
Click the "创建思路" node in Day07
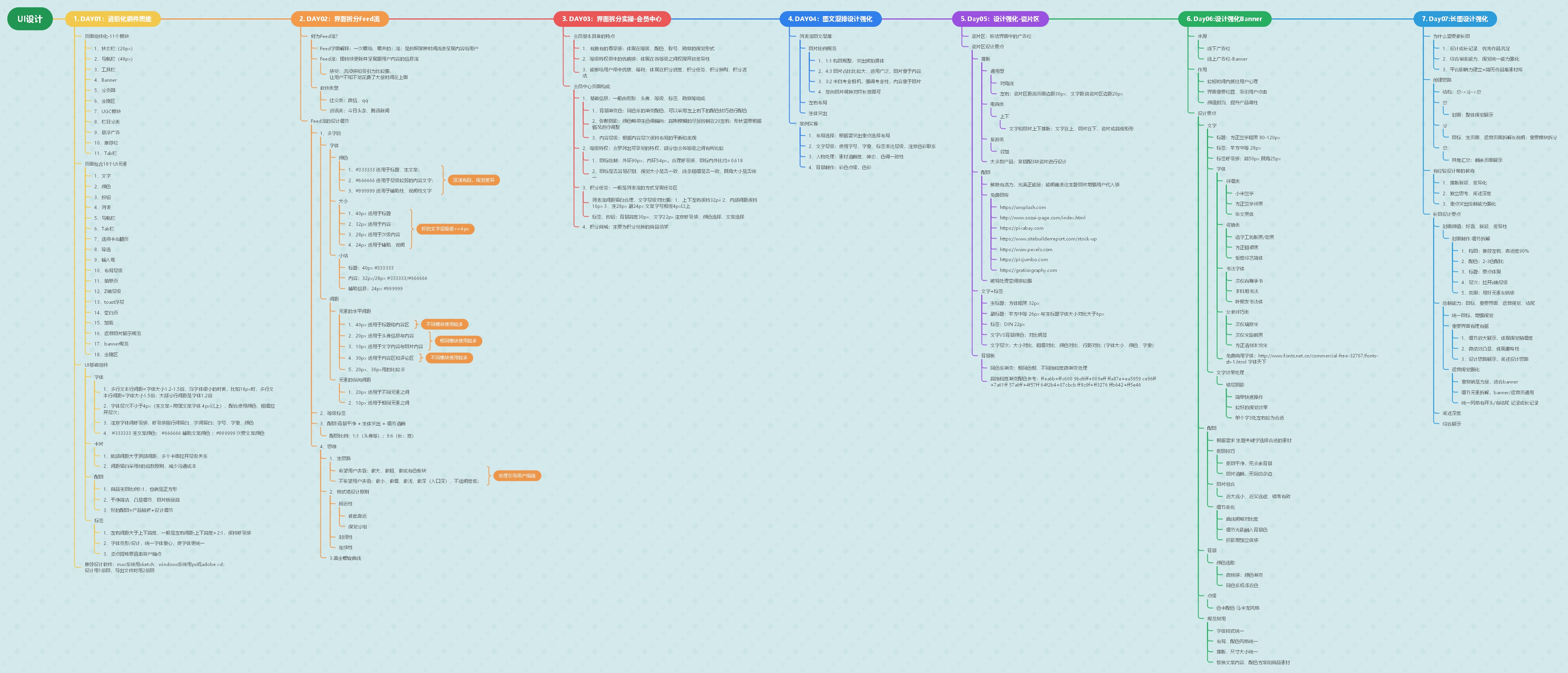1442,81
